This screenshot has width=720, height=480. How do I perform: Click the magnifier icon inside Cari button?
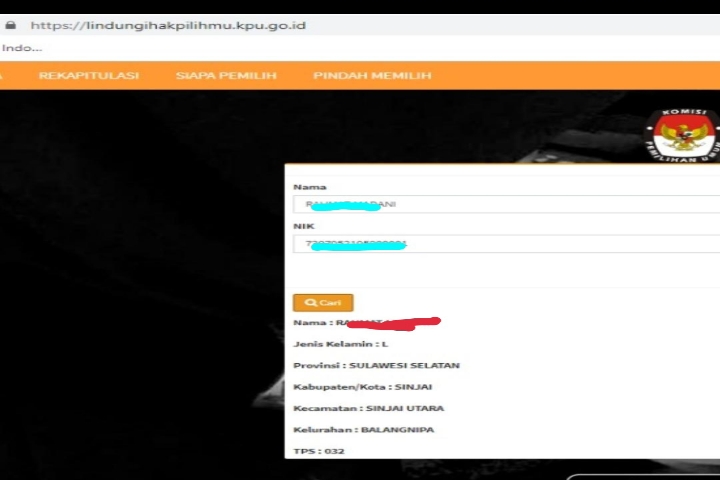[311, 303]
